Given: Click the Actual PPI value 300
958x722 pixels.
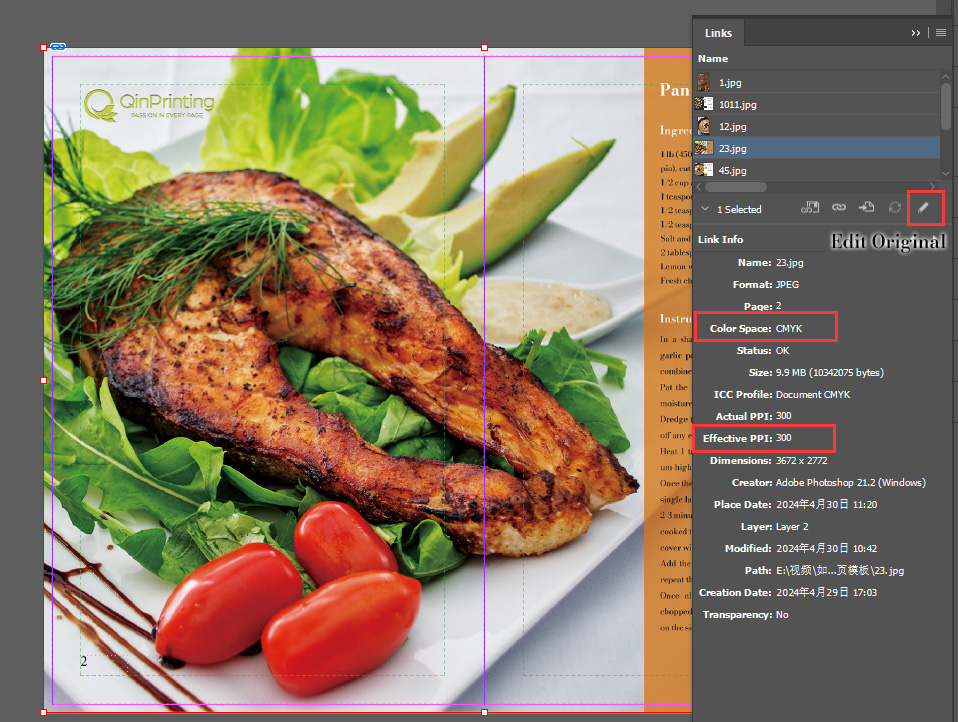Looking at the screenshot, I should click(x=783, y=416).
